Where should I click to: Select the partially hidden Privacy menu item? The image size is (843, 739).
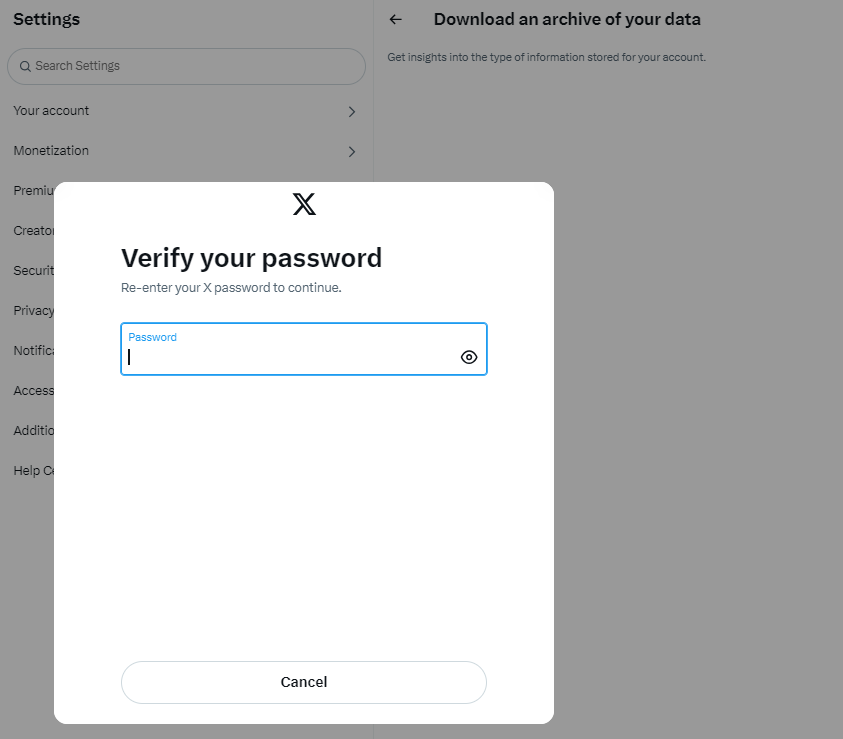click(x=33, y=311)
